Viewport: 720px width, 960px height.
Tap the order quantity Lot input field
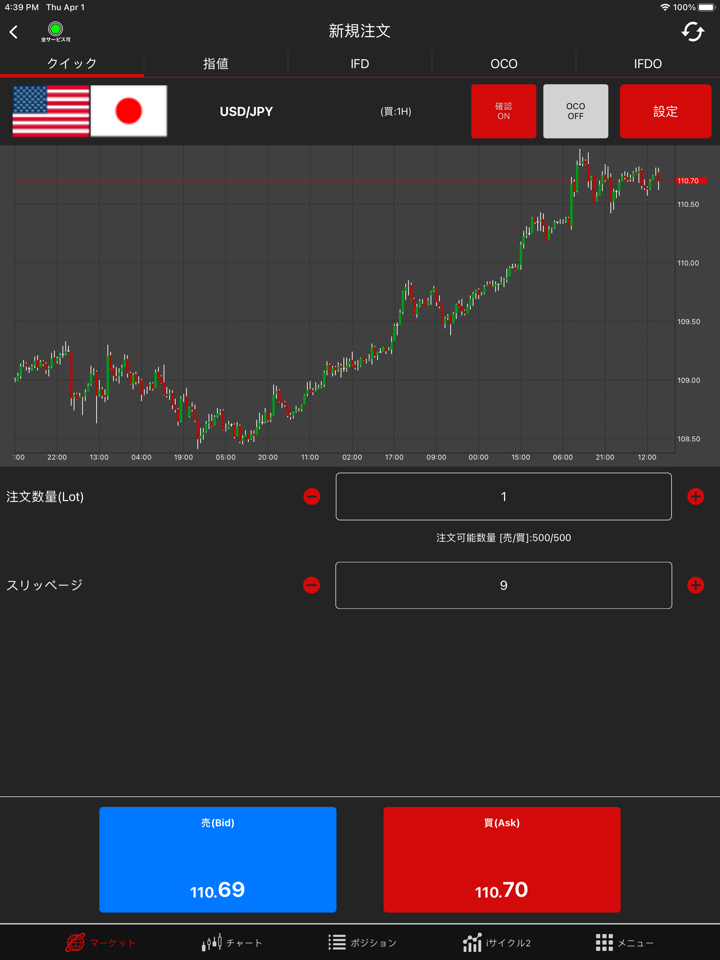pyautogui.click(x=503, y=497)
